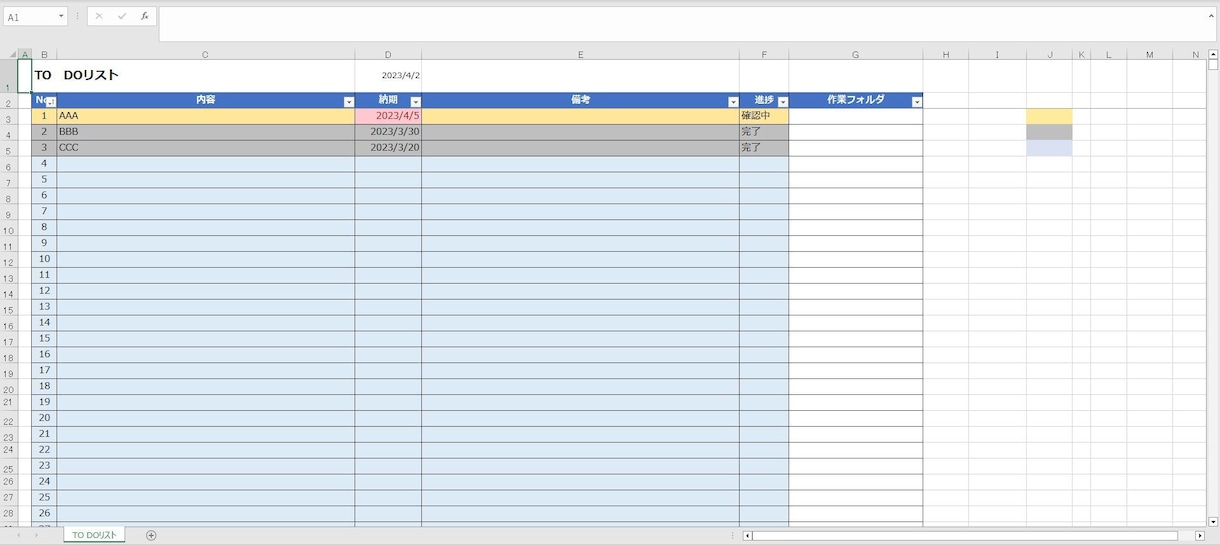Image resolution: width=1220 pixels, height=545 pixels.
Task: Click vertical scrollbar up arrow
Action: [1213, 54]
